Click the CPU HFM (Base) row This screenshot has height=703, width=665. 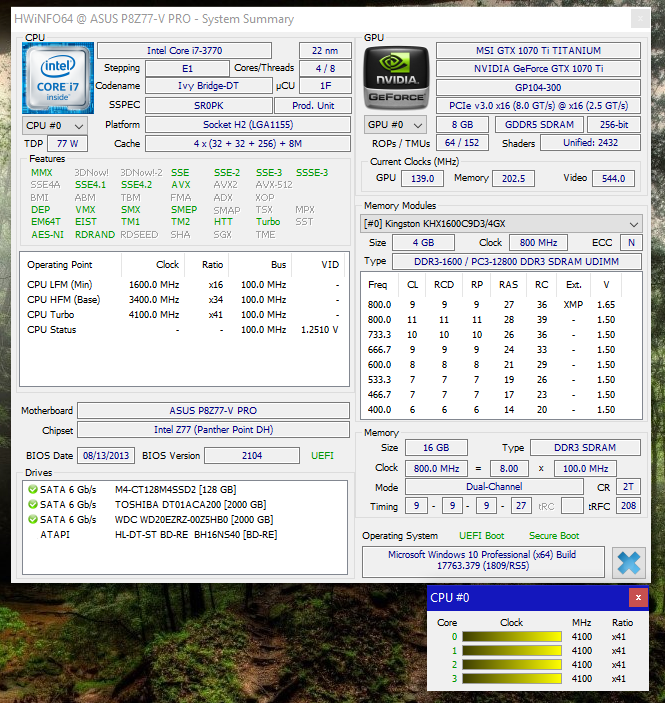click(x=183, y=299)
